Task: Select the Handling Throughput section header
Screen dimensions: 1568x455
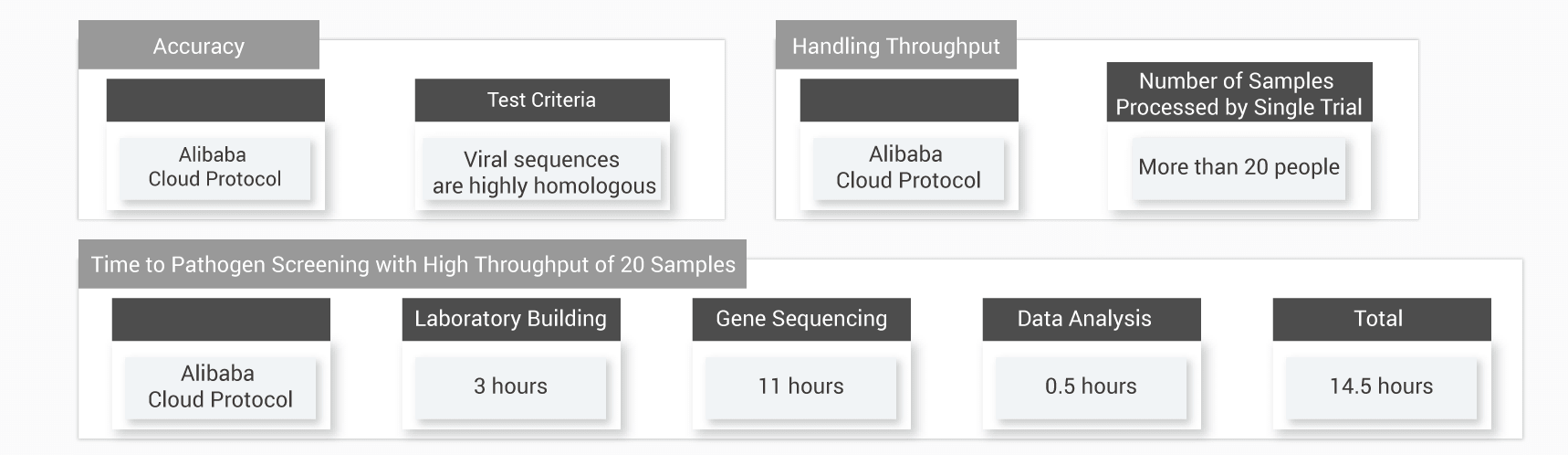Action: tap(895, 46)
